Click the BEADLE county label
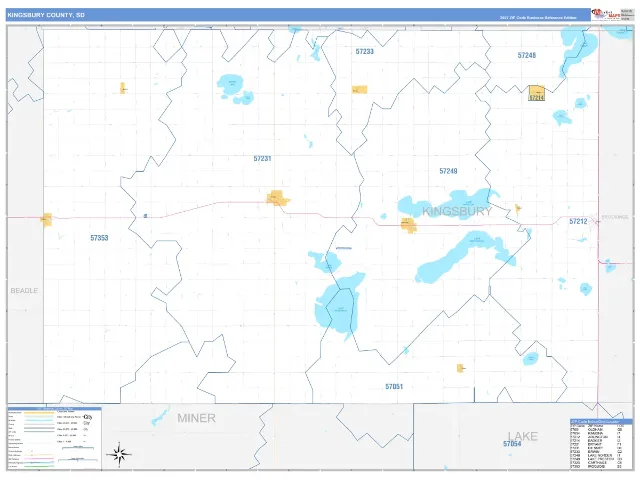The image size is (640, 480). 24,291
